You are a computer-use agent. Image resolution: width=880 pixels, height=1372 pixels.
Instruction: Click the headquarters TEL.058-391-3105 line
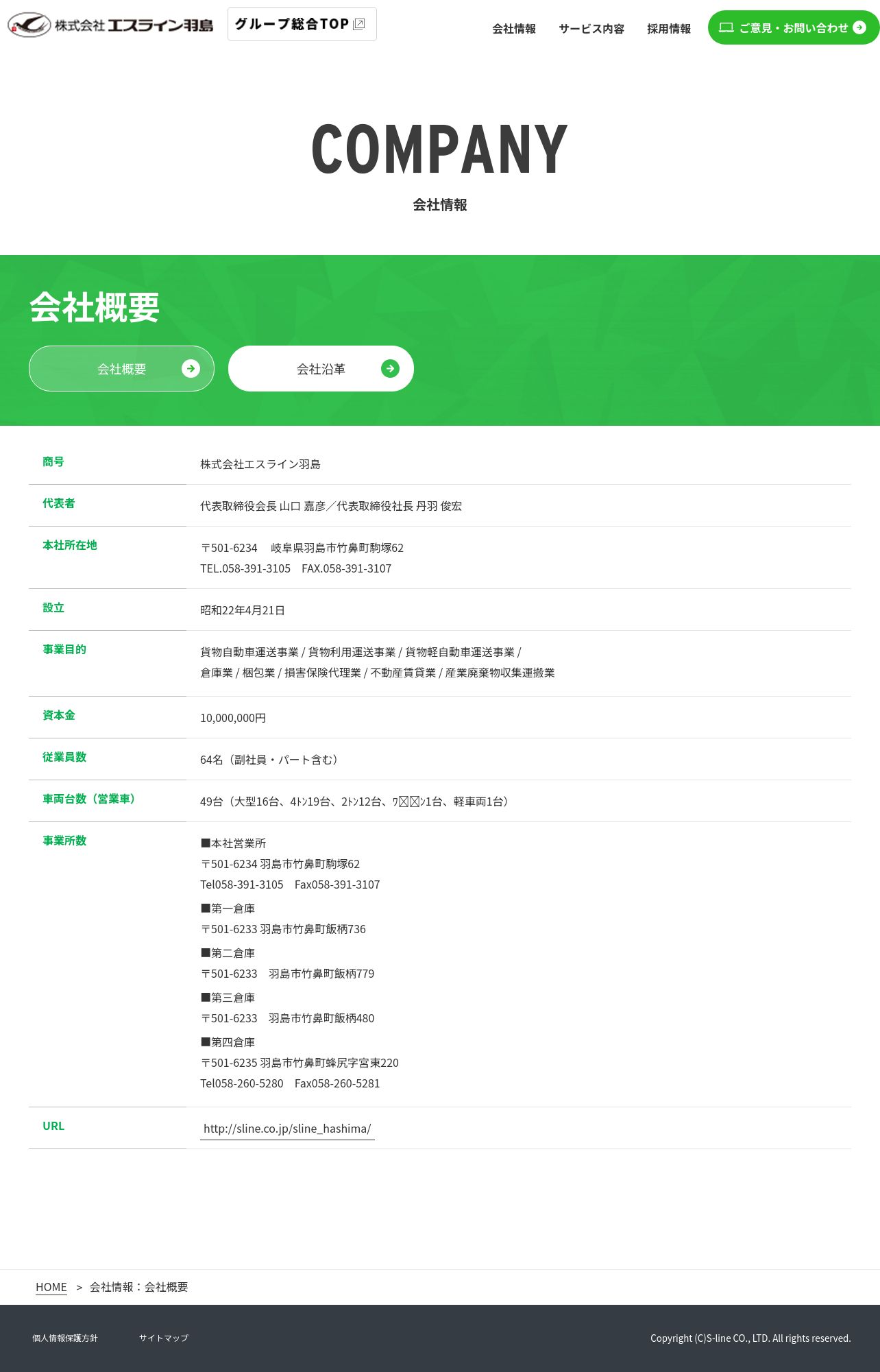[x=296, y=568]
